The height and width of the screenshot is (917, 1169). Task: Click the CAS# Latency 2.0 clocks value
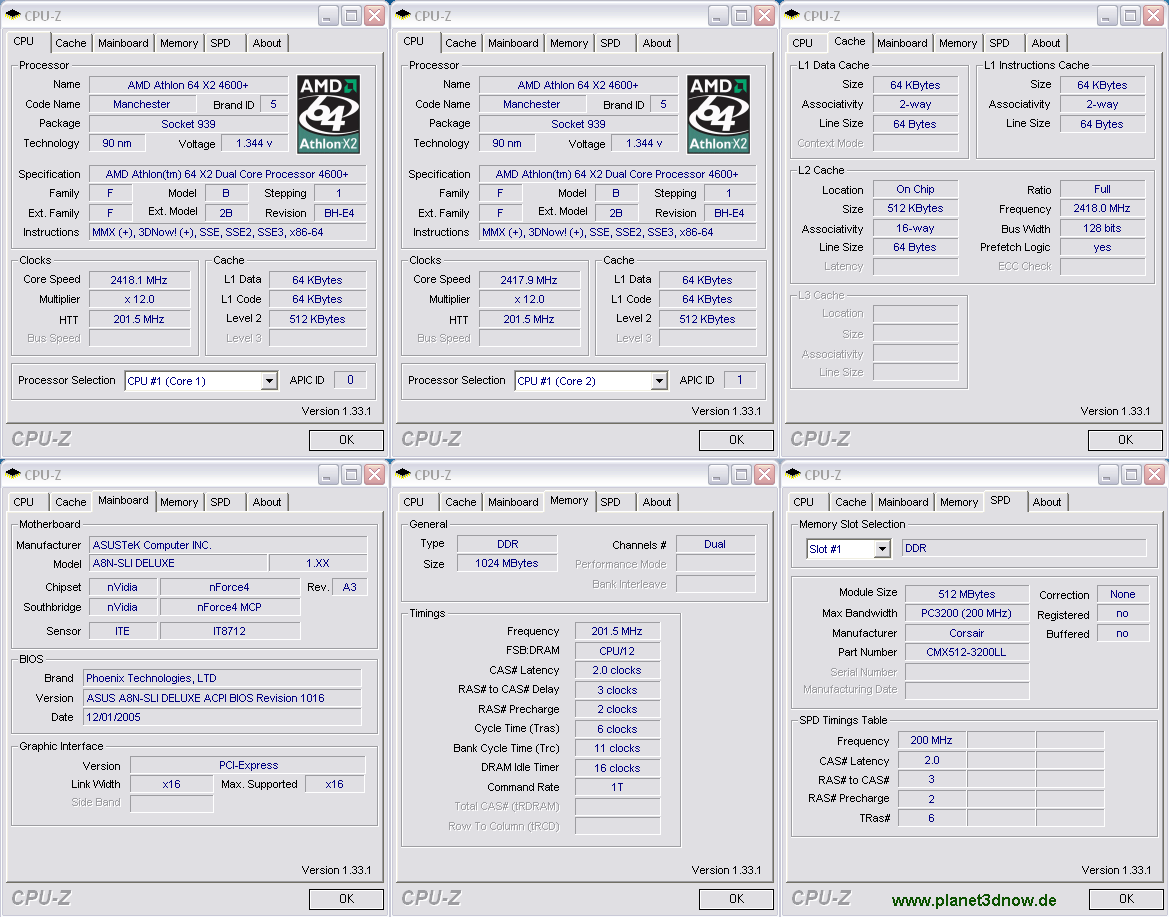(617, 670)
